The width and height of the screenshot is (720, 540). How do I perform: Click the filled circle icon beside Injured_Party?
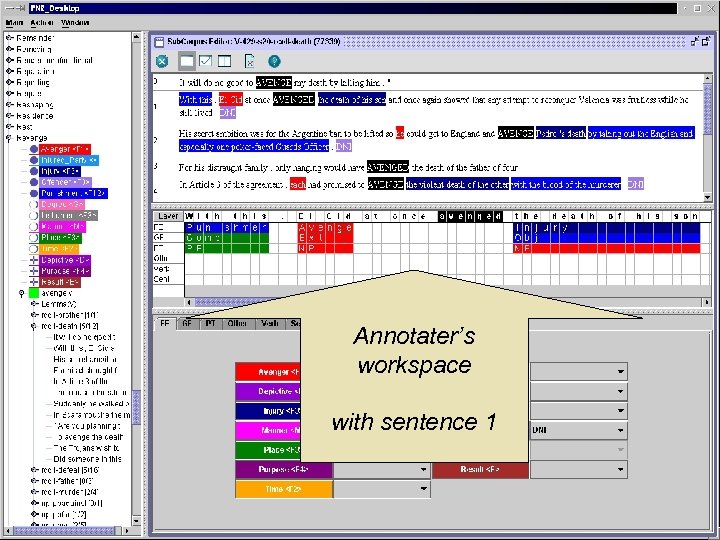coord(34,160)
